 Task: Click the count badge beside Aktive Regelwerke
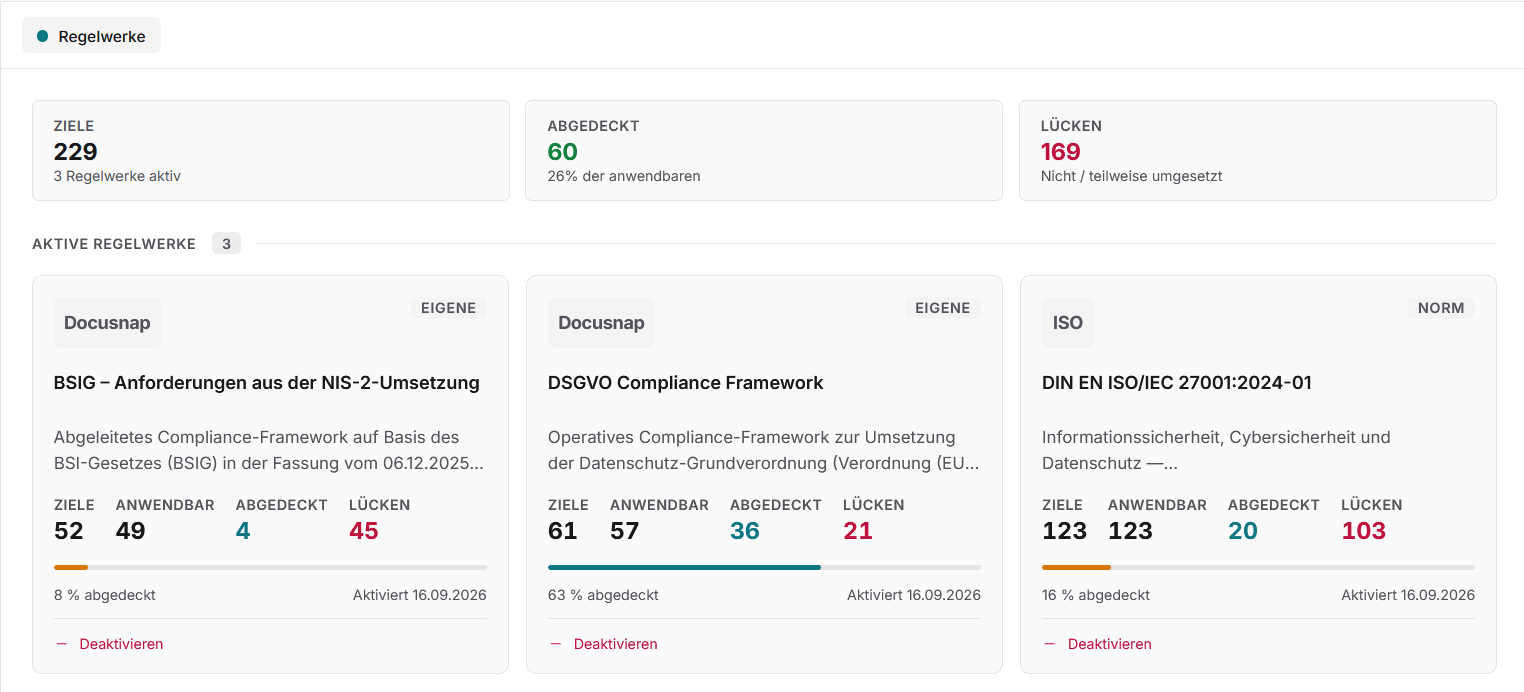pyautogui.click(x=226, y=244)
